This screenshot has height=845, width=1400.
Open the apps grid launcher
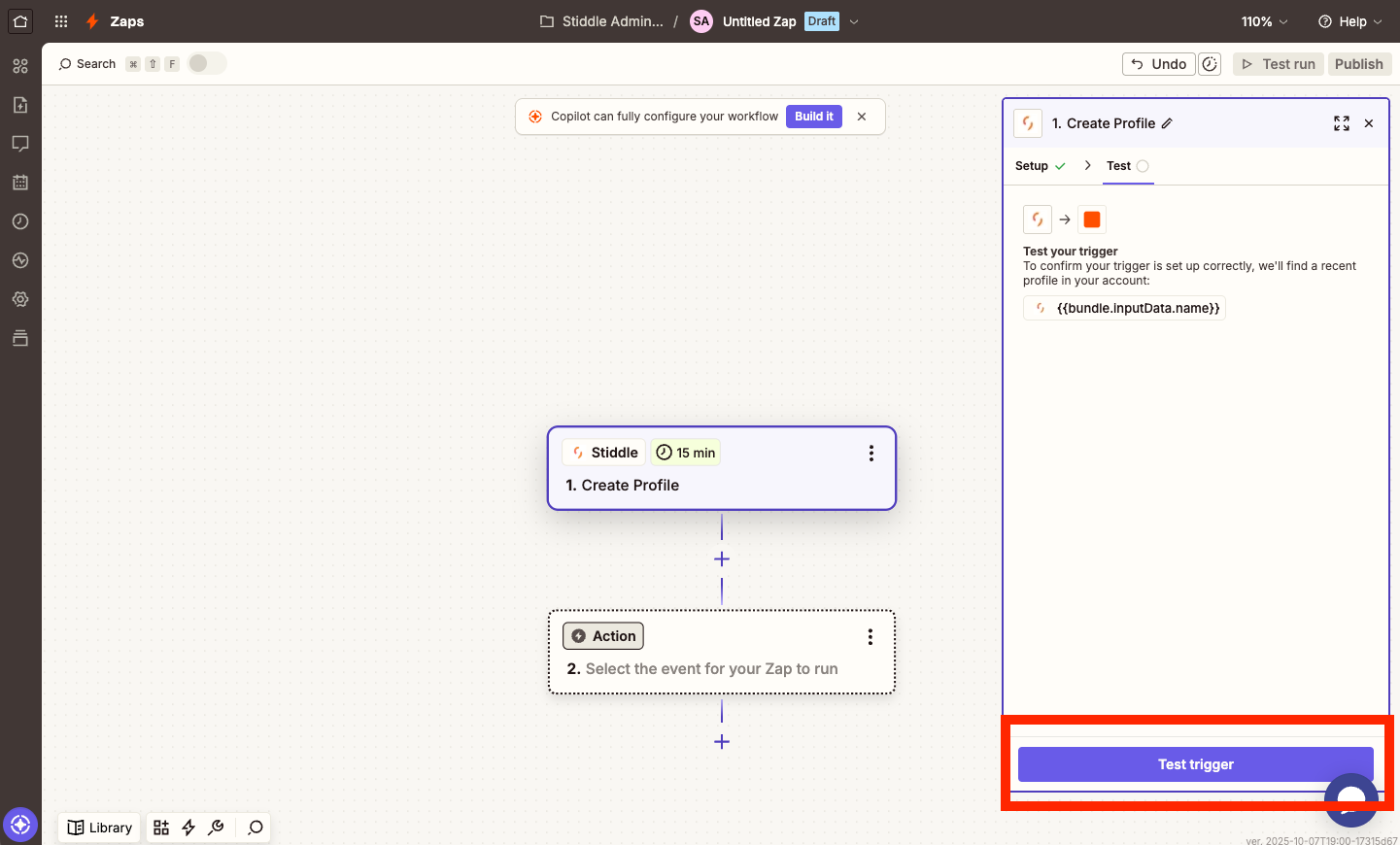pos(61,21)
